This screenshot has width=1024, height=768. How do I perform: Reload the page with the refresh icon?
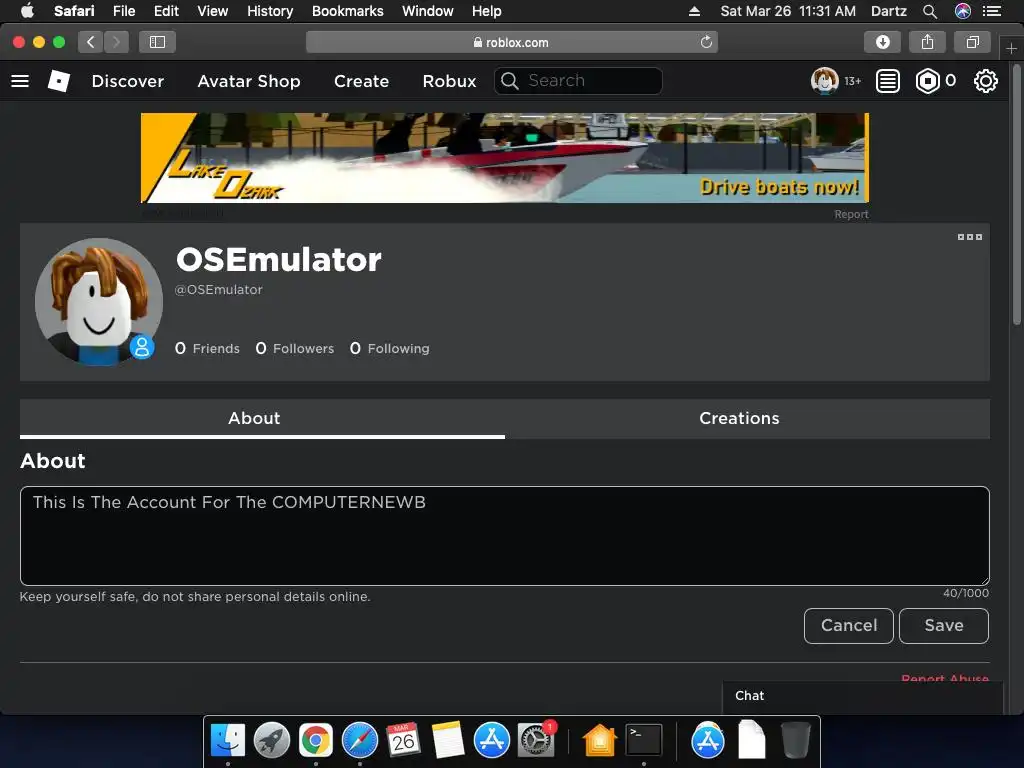706,42
